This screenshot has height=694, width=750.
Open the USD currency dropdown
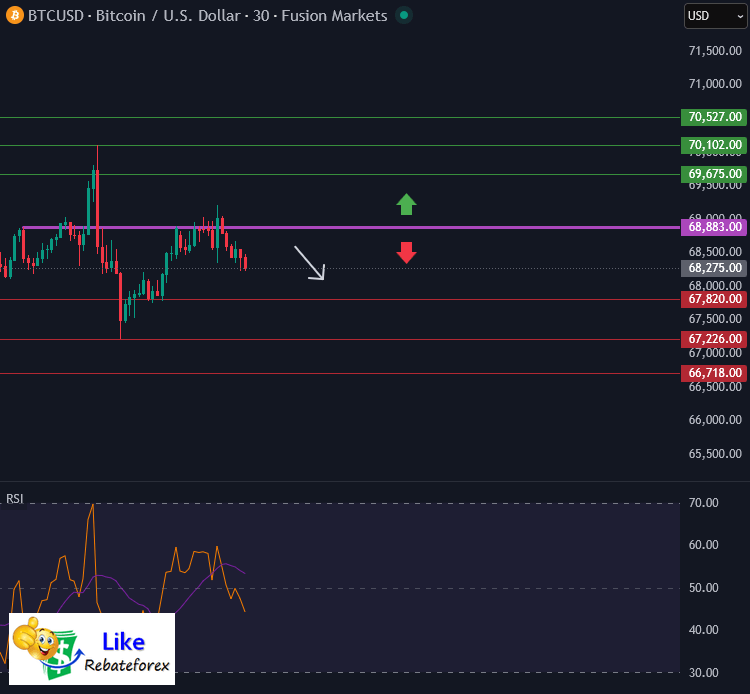coord(716,16)
